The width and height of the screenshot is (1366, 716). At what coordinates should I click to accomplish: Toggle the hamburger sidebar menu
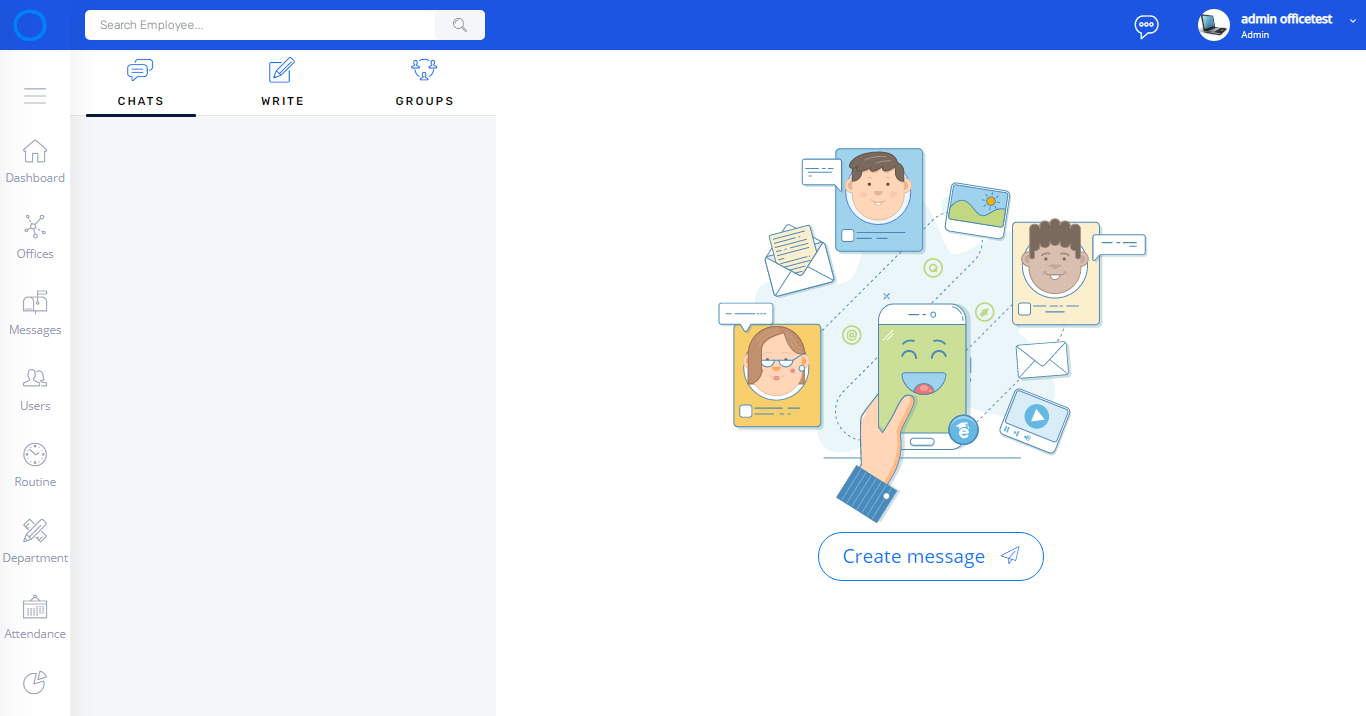[35, 96]
